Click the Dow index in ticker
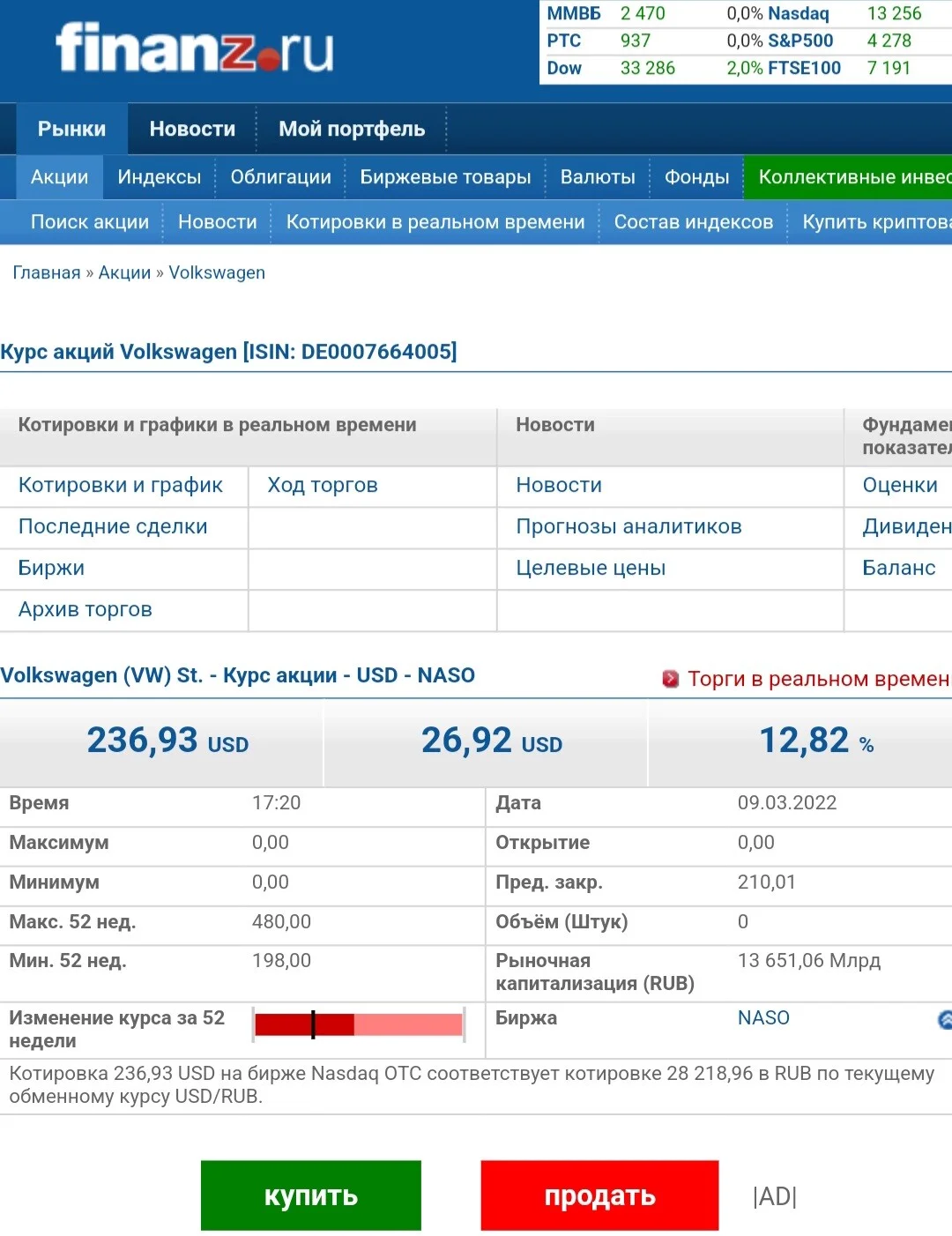This screenshot has width=952, height=1236. click(564, 68)
